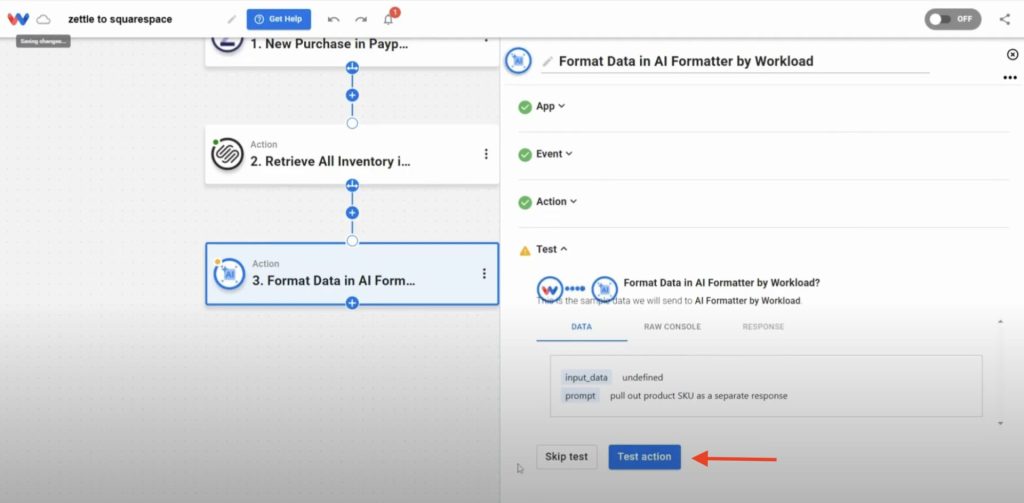Select the input_data field label
This screenshot has height=503, width=1024.
(586, 378)
